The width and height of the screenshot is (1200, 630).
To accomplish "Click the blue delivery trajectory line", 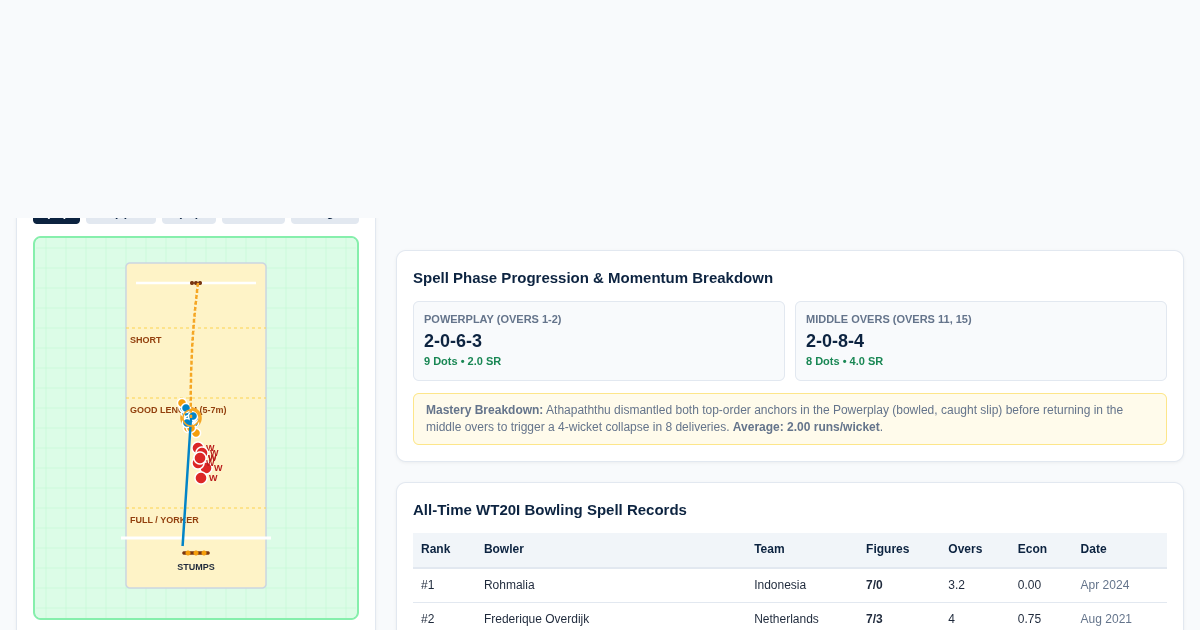I will coord(187,480).
